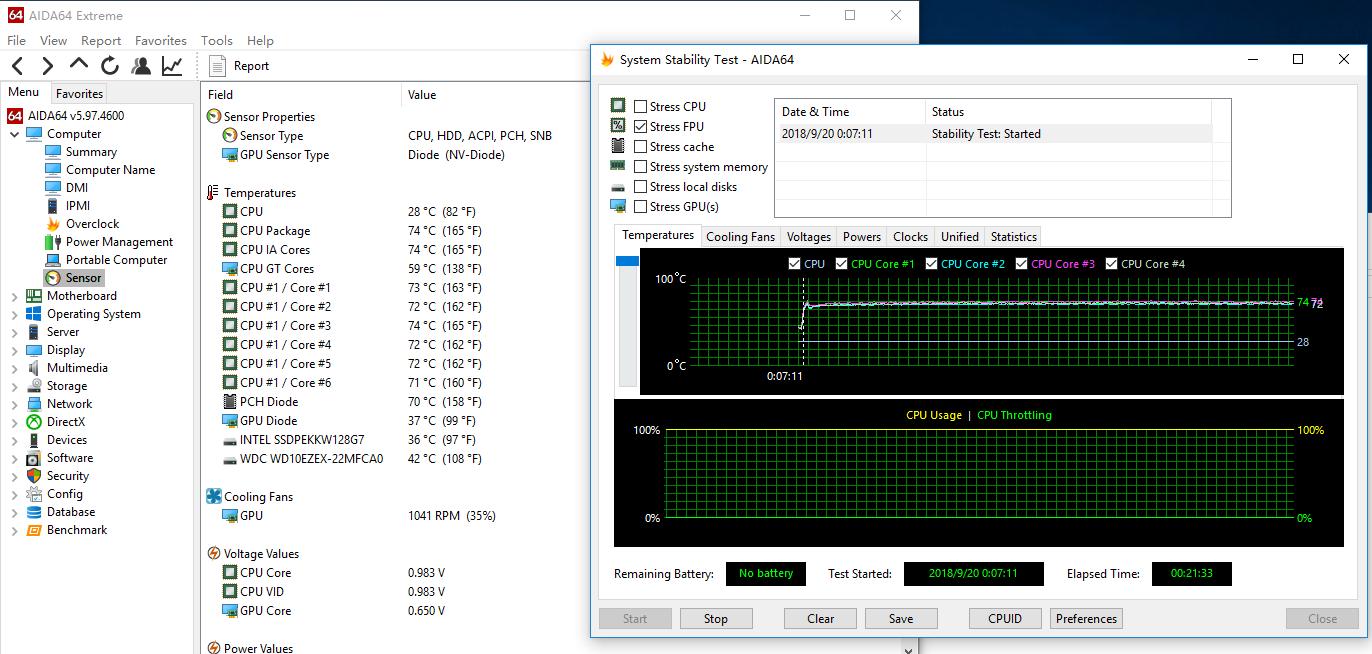Switch to the Cooling Fans tab

pyautogui.click(x=740, y=237)
